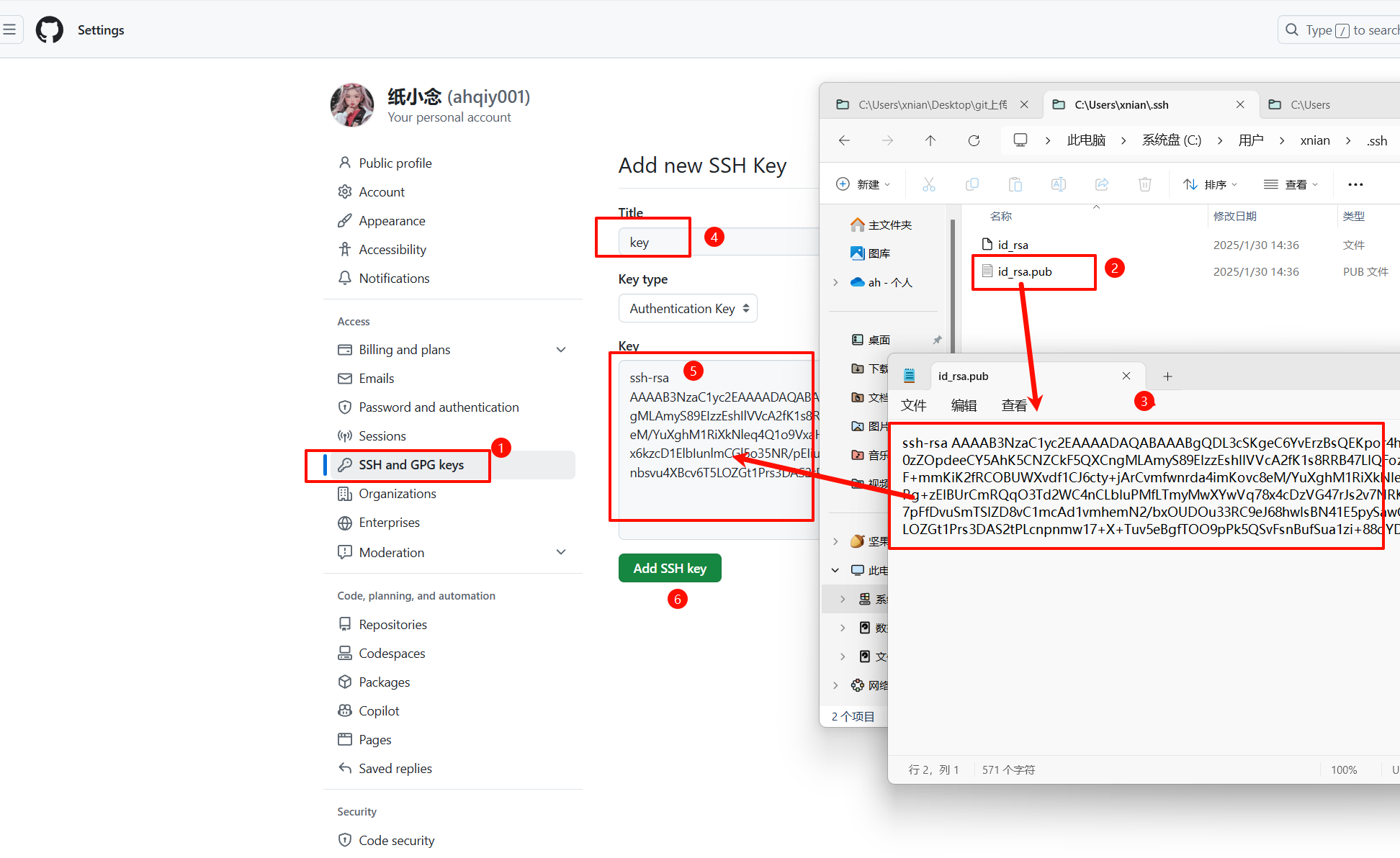1400x858 pixels.
Task: Open the more options ellipsis in Explorer
Action: (x=1355, y=184)
